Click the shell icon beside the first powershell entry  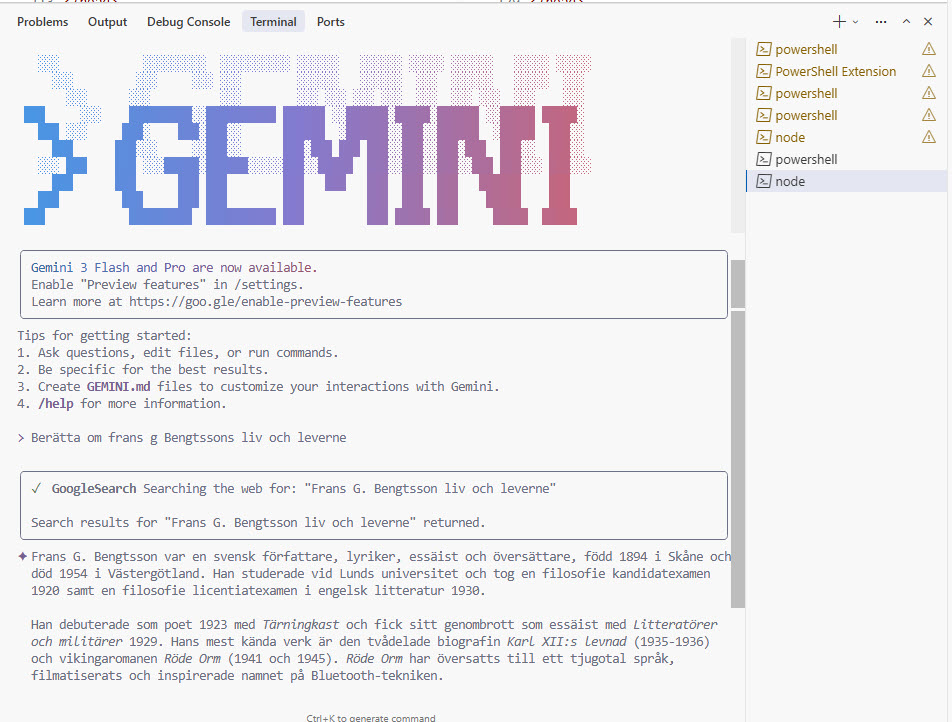tap(765, 49)
